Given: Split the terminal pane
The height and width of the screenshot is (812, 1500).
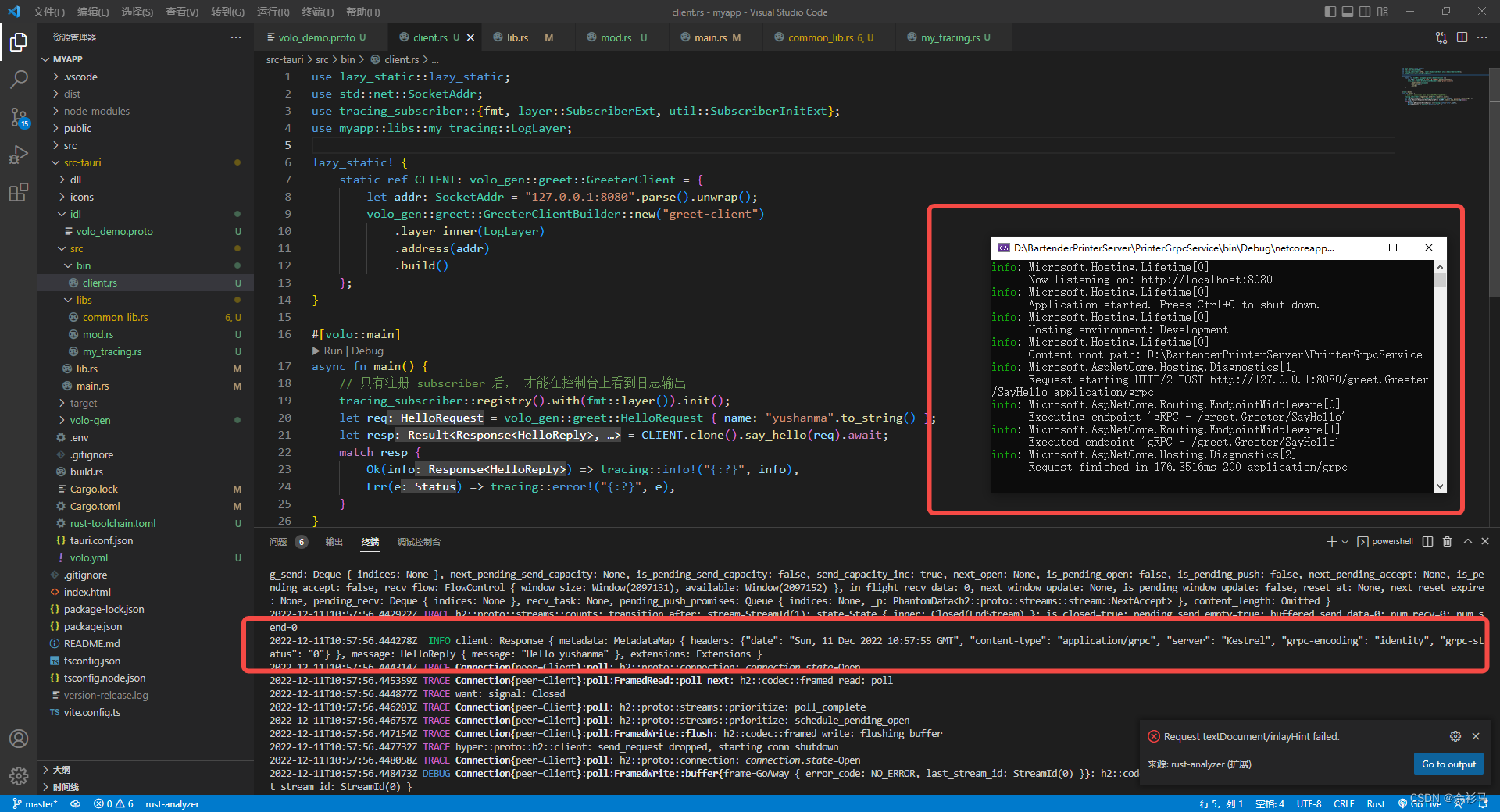Looking at the screenshot, I should click(x=1428, y=541).
